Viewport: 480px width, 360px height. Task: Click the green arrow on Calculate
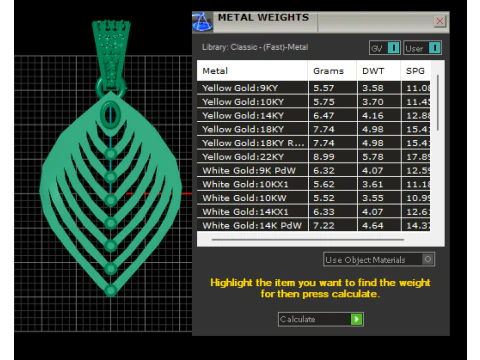356,319
